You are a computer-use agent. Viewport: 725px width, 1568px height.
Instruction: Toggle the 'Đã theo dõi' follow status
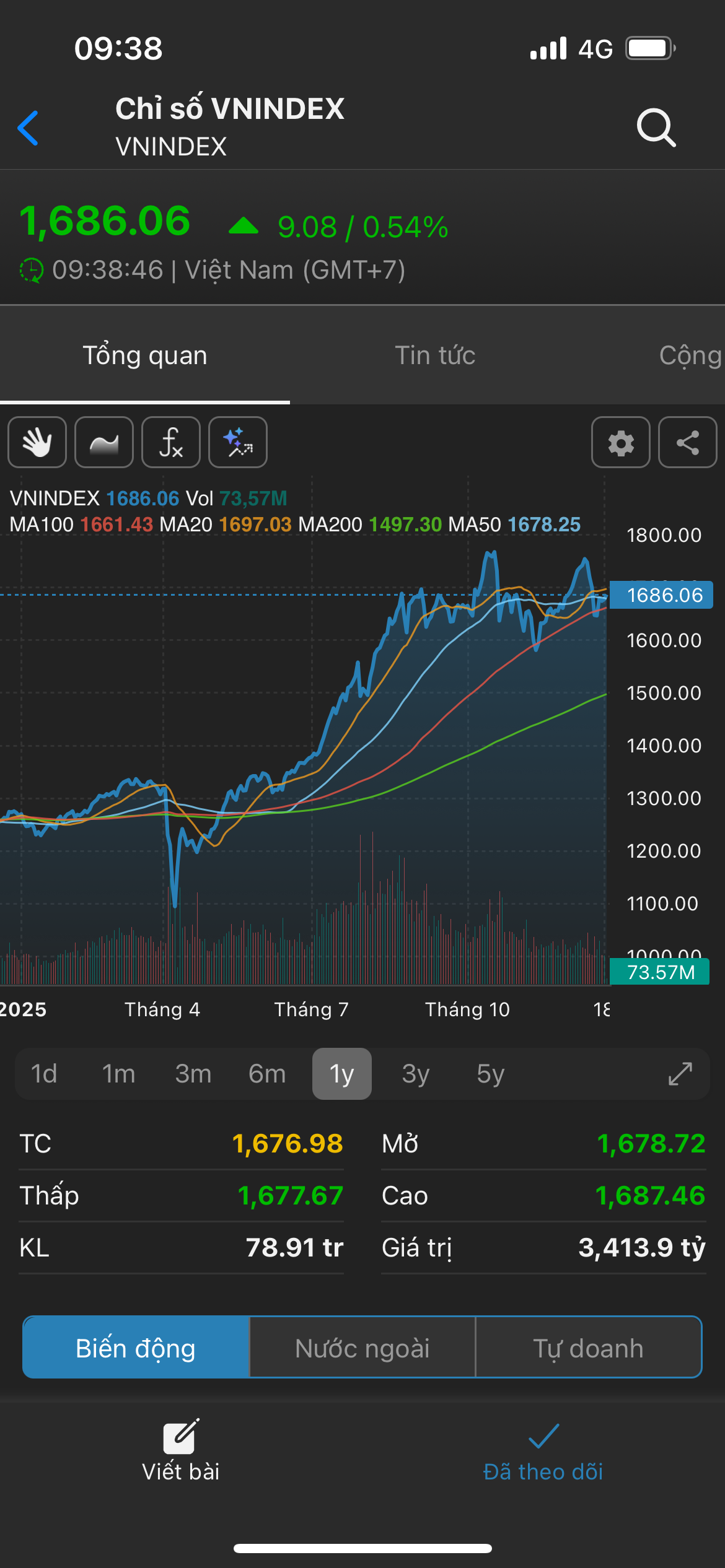(543, 1450)
